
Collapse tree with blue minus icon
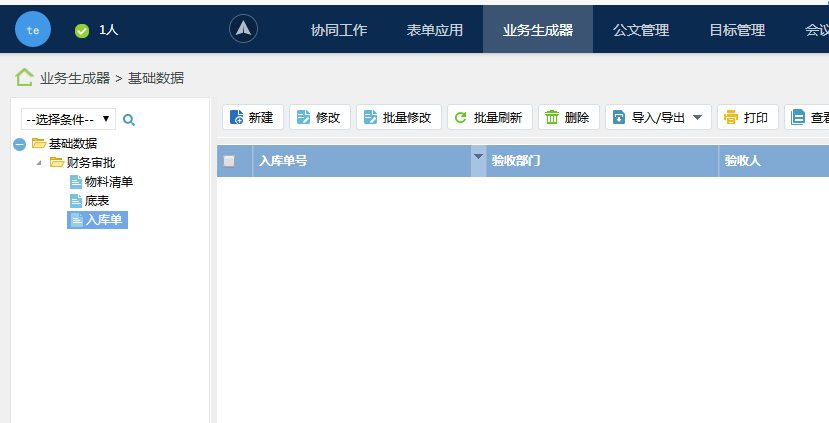(20, 144)
